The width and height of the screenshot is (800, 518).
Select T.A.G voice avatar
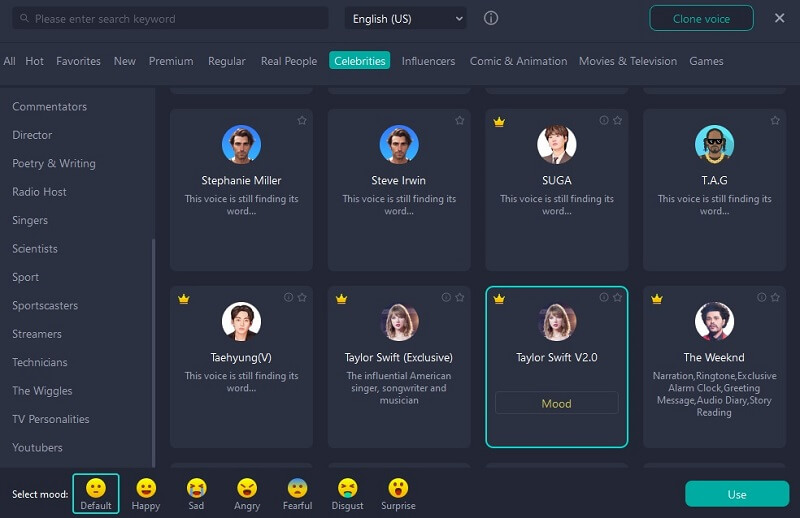tap(714, 144)
